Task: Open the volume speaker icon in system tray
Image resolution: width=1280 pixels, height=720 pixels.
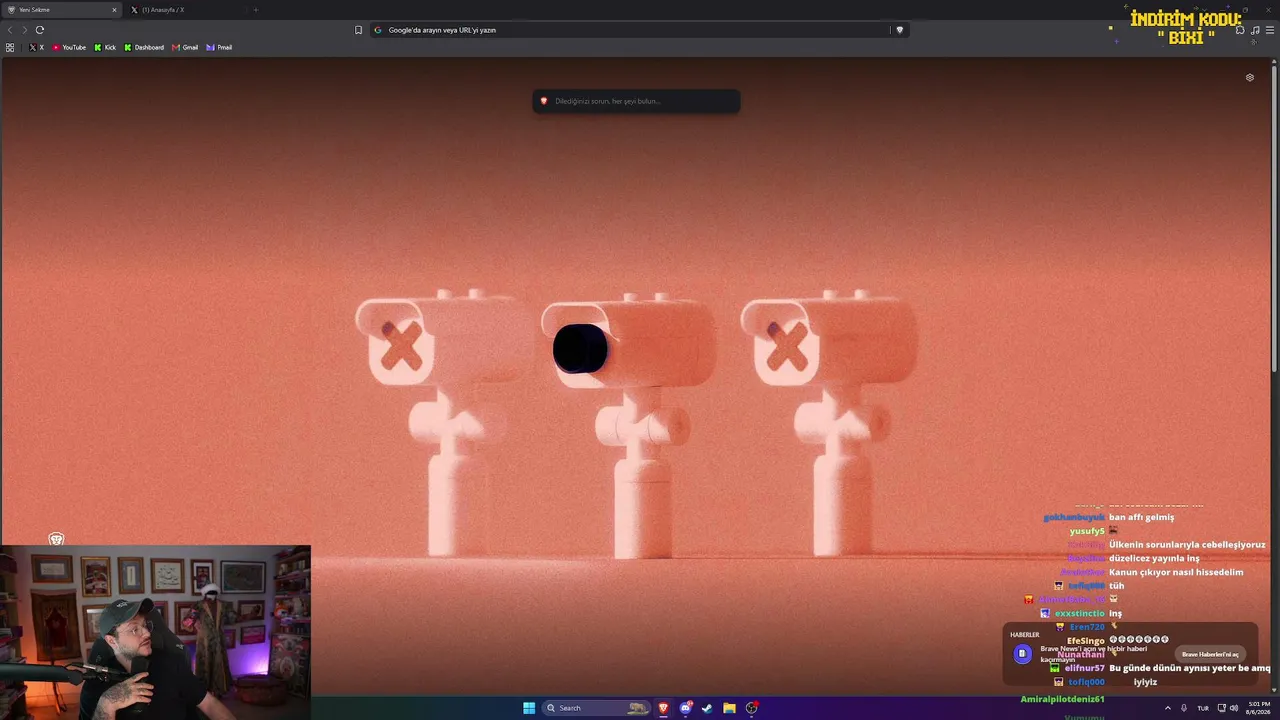Action: (x=1233, y=708)
